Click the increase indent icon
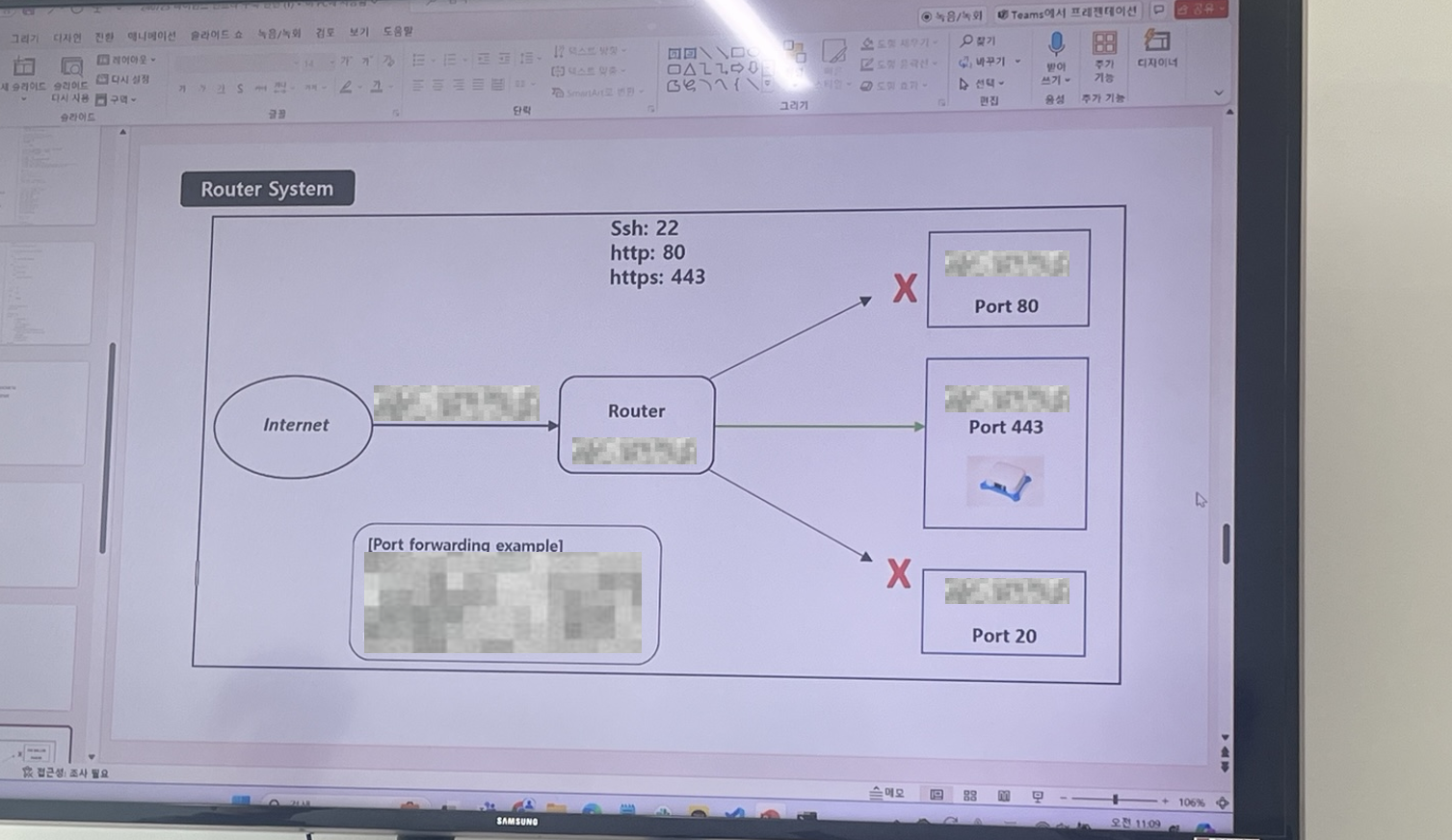The height and width of the screenshot is (840, 1452). (x=503, y=59)
